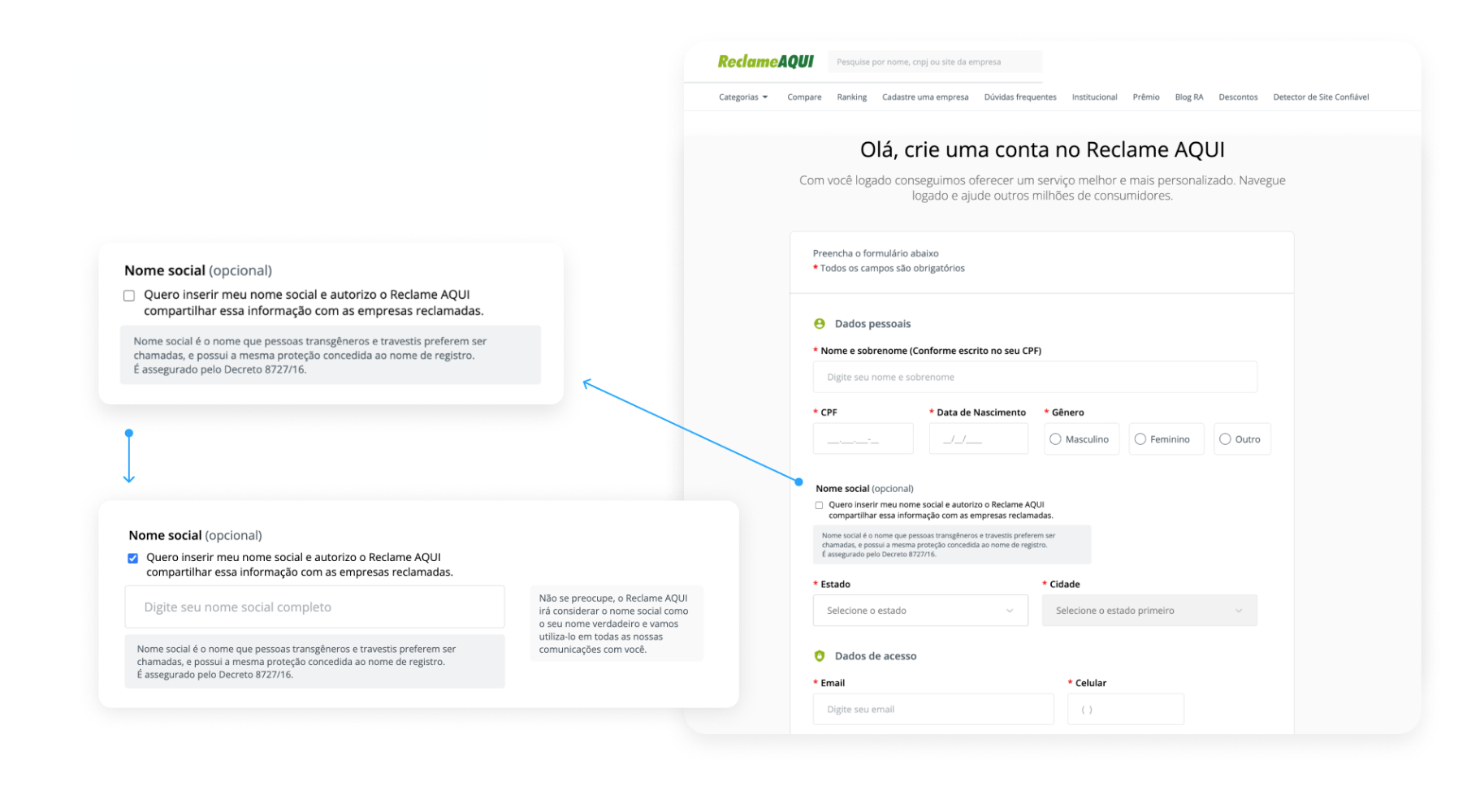
Task: Click the Estado dropdown chevron arrow
Action: [1010, 611]
